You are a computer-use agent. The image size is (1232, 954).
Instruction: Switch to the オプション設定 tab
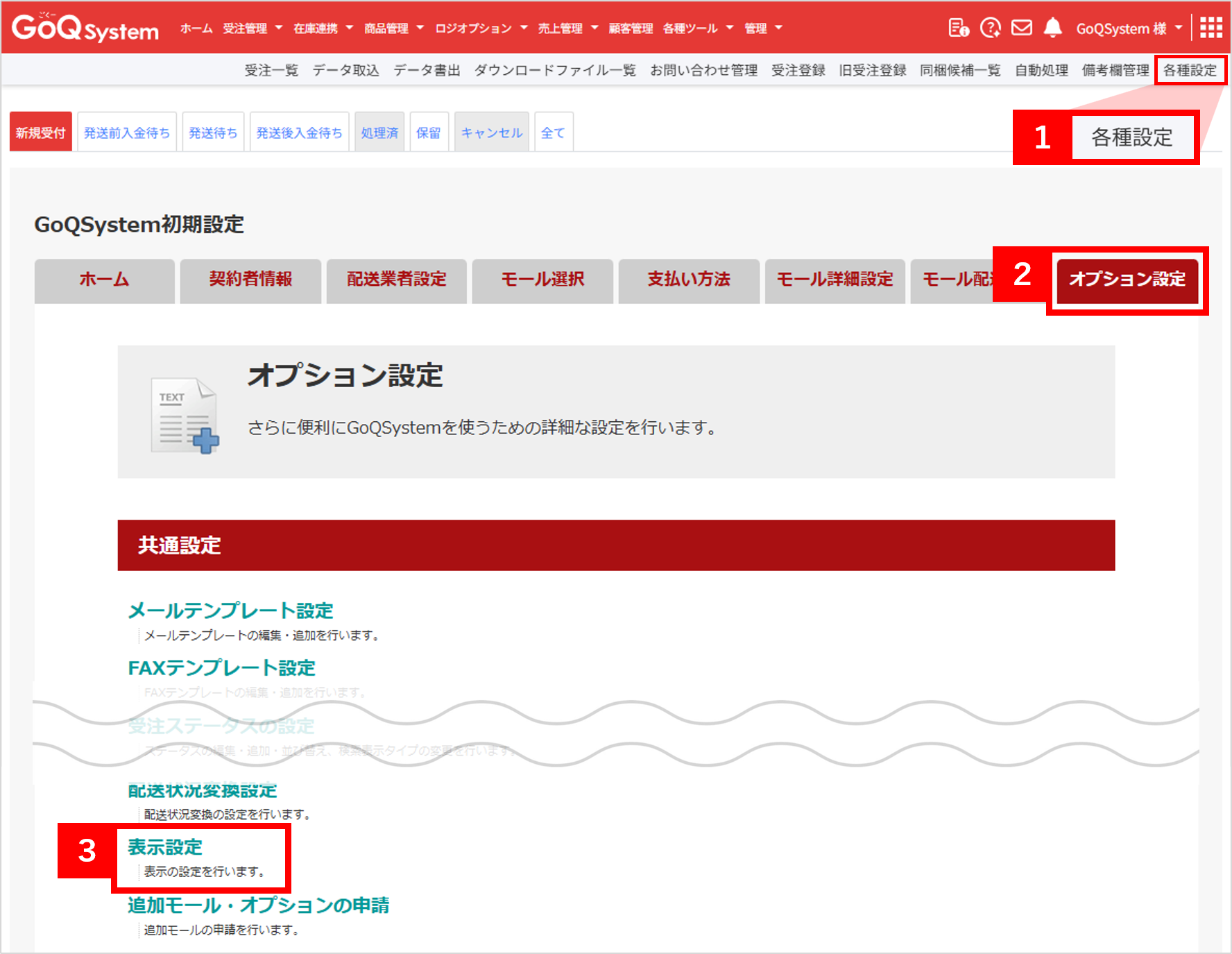(x=1127, y=279)
